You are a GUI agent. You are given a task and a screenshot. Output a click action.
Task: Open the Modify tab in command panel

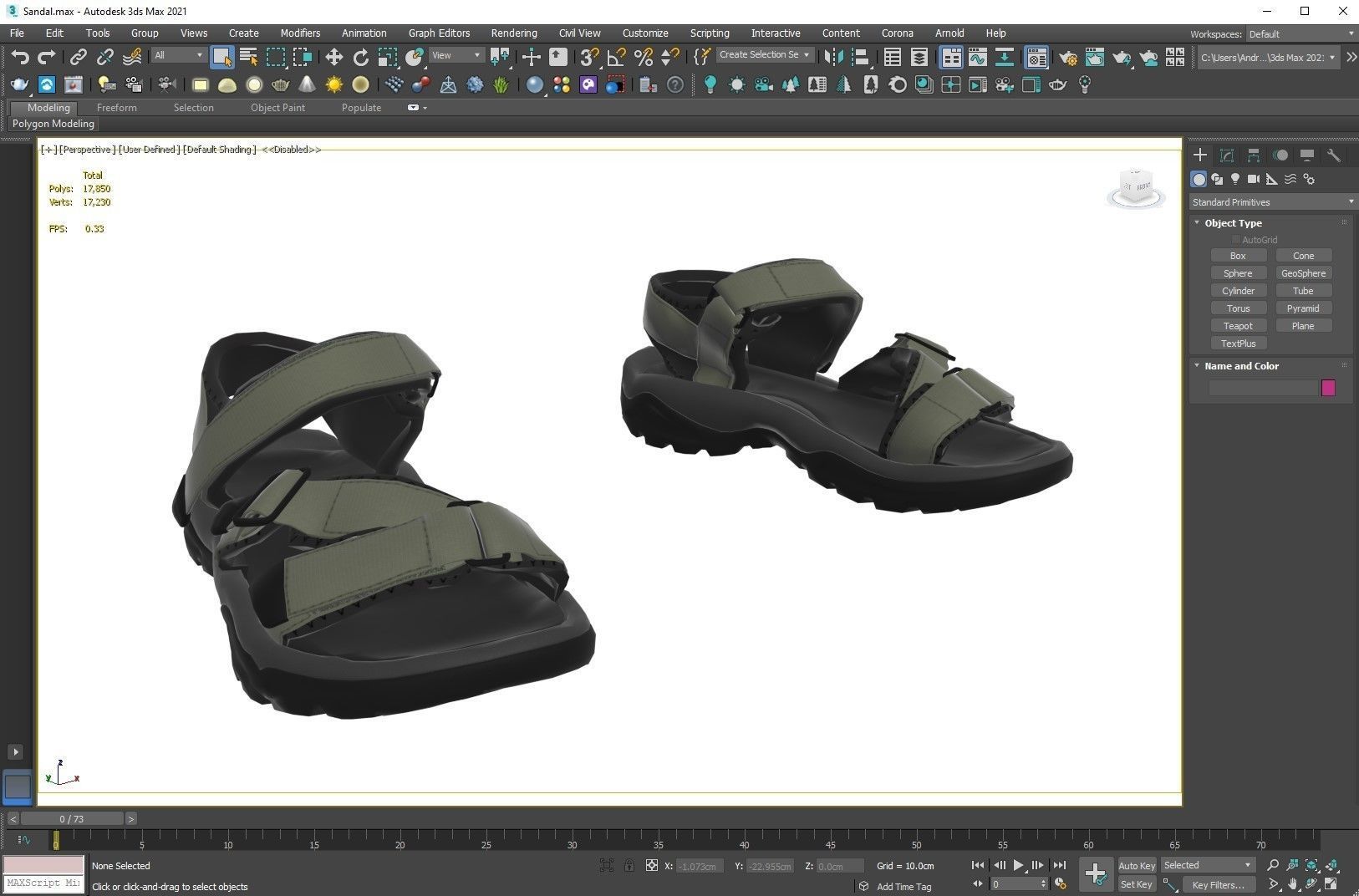[1227, 155]
